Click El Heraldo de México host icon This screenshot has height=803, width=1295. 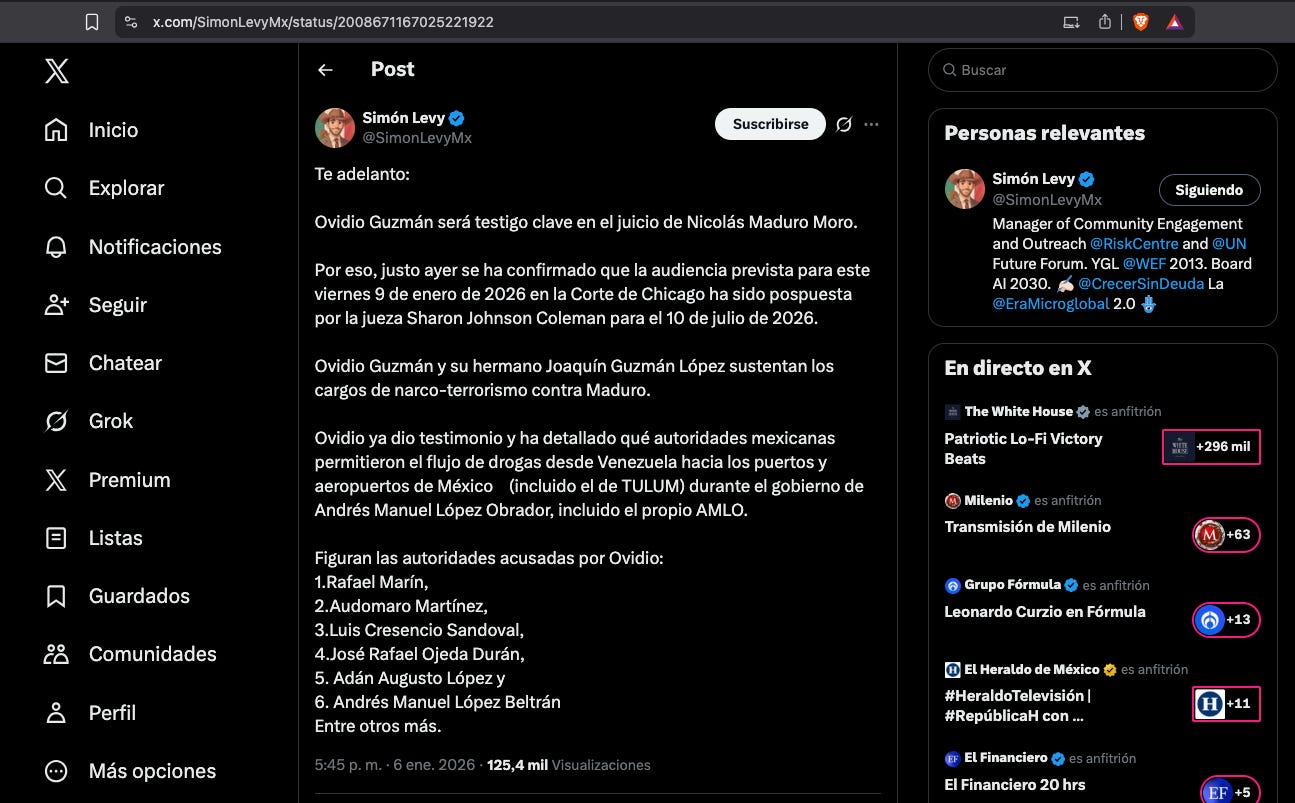952,669
